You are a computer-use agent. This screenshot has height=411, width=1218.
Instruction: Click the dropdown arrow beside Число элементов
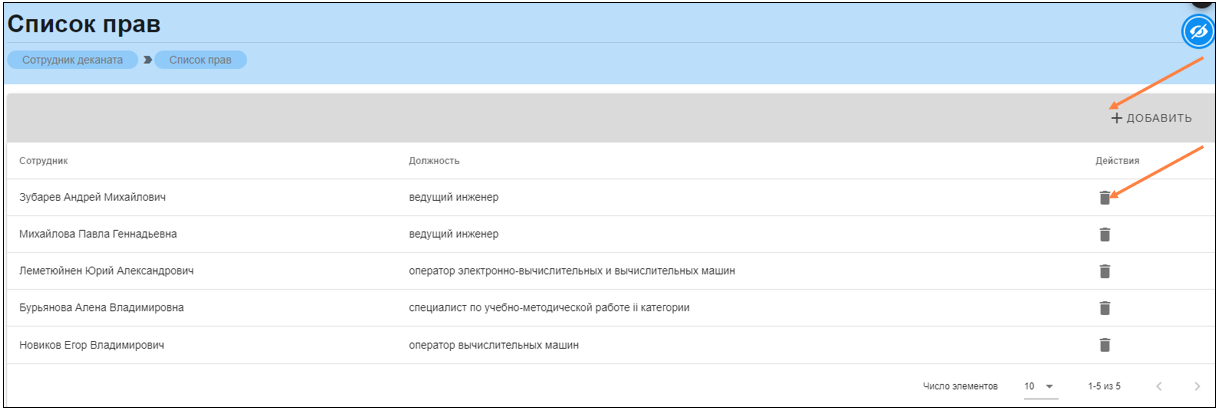[1049, 386]
